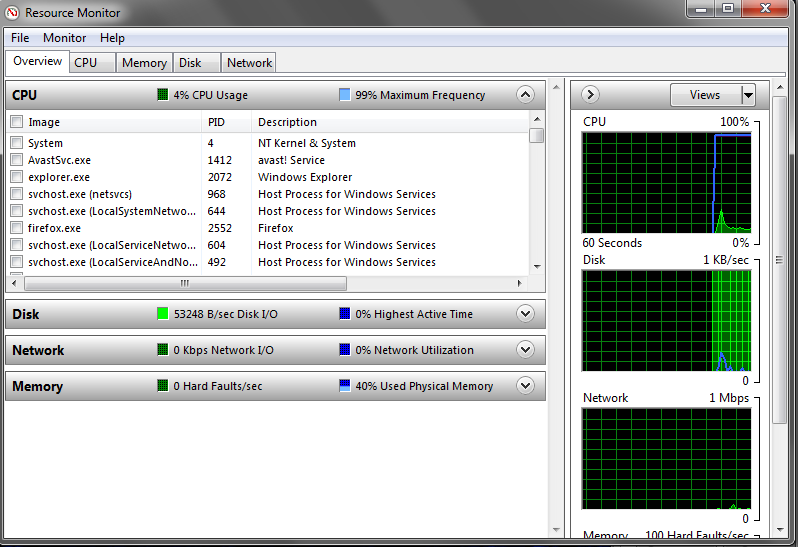This screenshot has height=547, width=798.
Task: Collapse the graph pane with arrow button
Action: (x=590, y=95)
